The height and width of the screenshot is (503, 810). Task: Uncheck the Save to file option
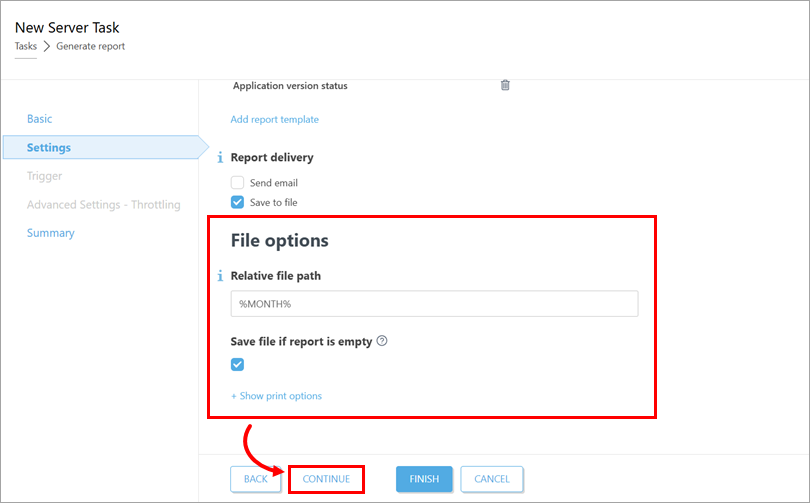tap(237, 202)
